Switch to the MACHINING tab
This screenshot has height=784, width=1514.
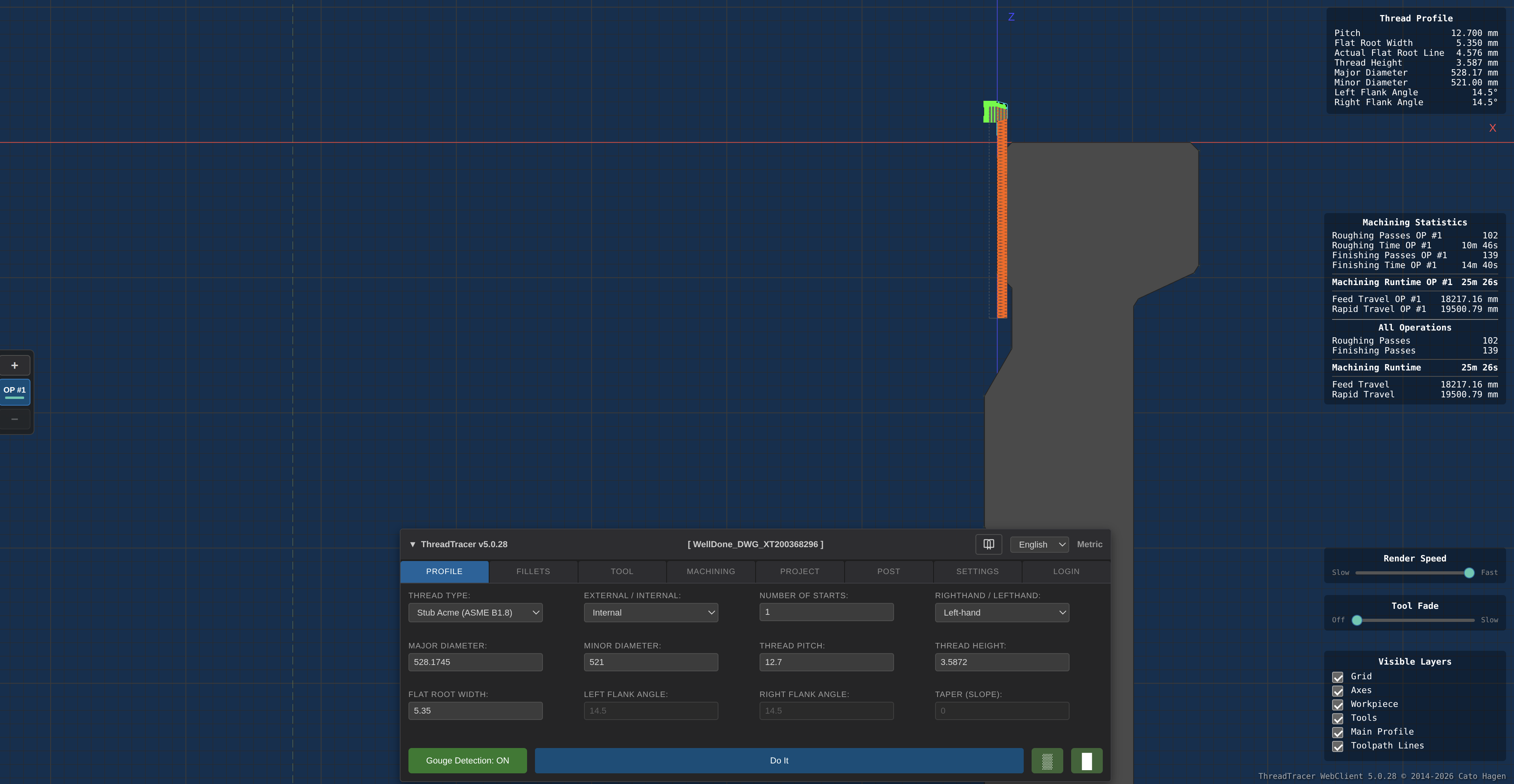pyautogui.click(x=711, y=571)
